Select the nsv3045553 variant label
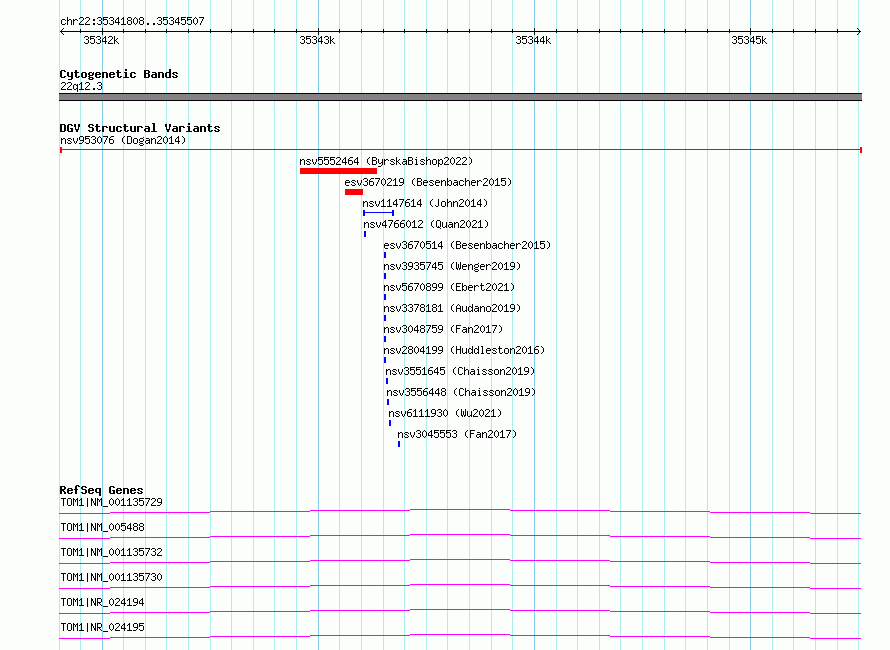 pyautogui.click(x=457, y=434)
